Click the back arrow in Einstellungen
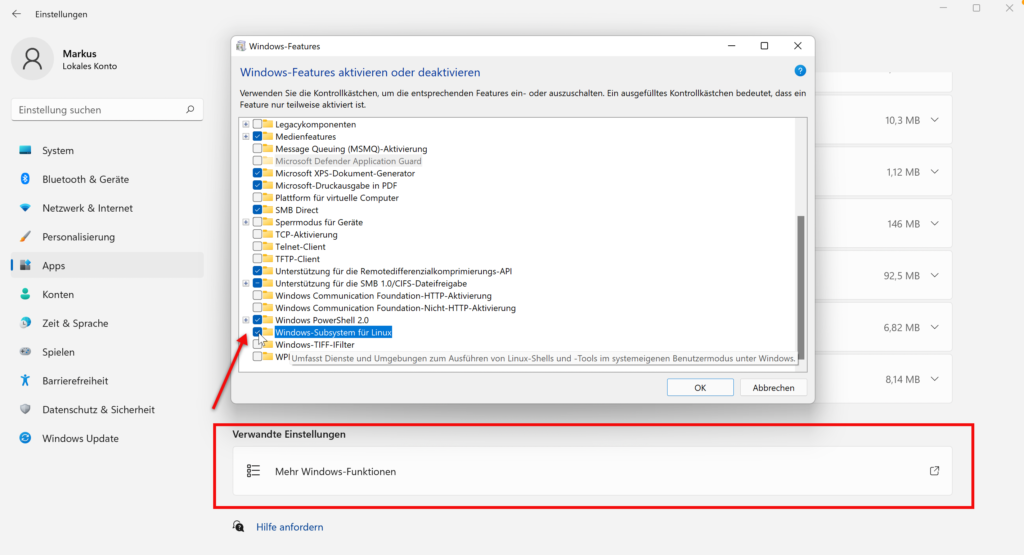 click(16, 14)
